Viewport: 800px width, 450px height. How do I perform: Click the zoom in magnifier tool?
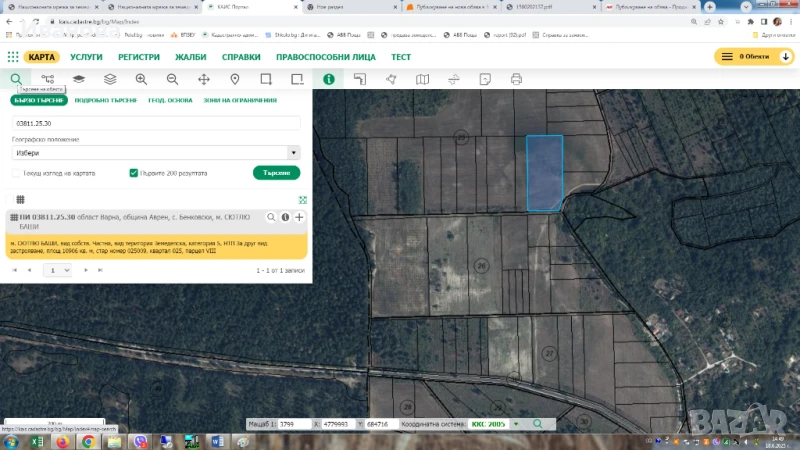[141, 79]
